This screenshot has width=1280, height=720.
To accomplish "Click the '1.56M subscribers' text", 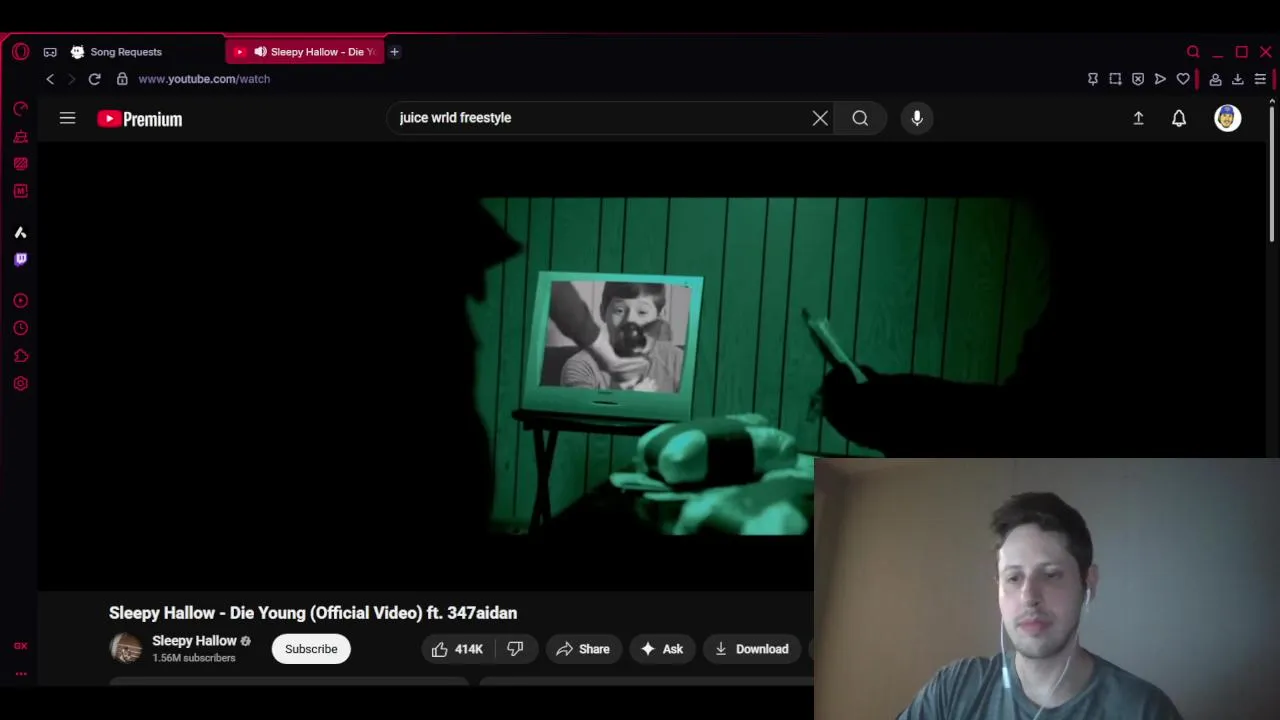I will 194,658.
